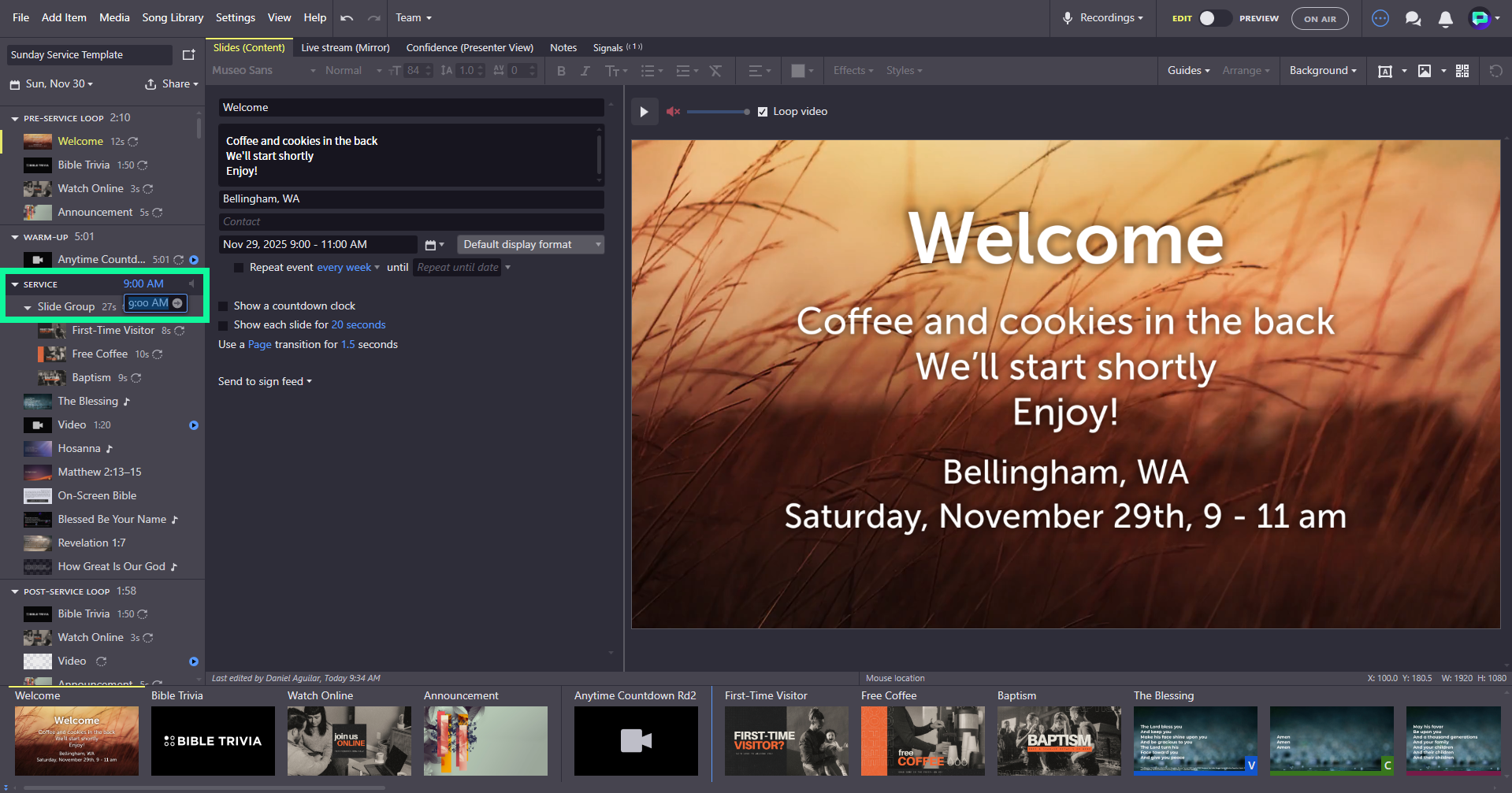This screenshot has width=1512, height=793.
Task: Click the blue circle icon on Anytime Countdown row
Action: (x=194, y=260)
